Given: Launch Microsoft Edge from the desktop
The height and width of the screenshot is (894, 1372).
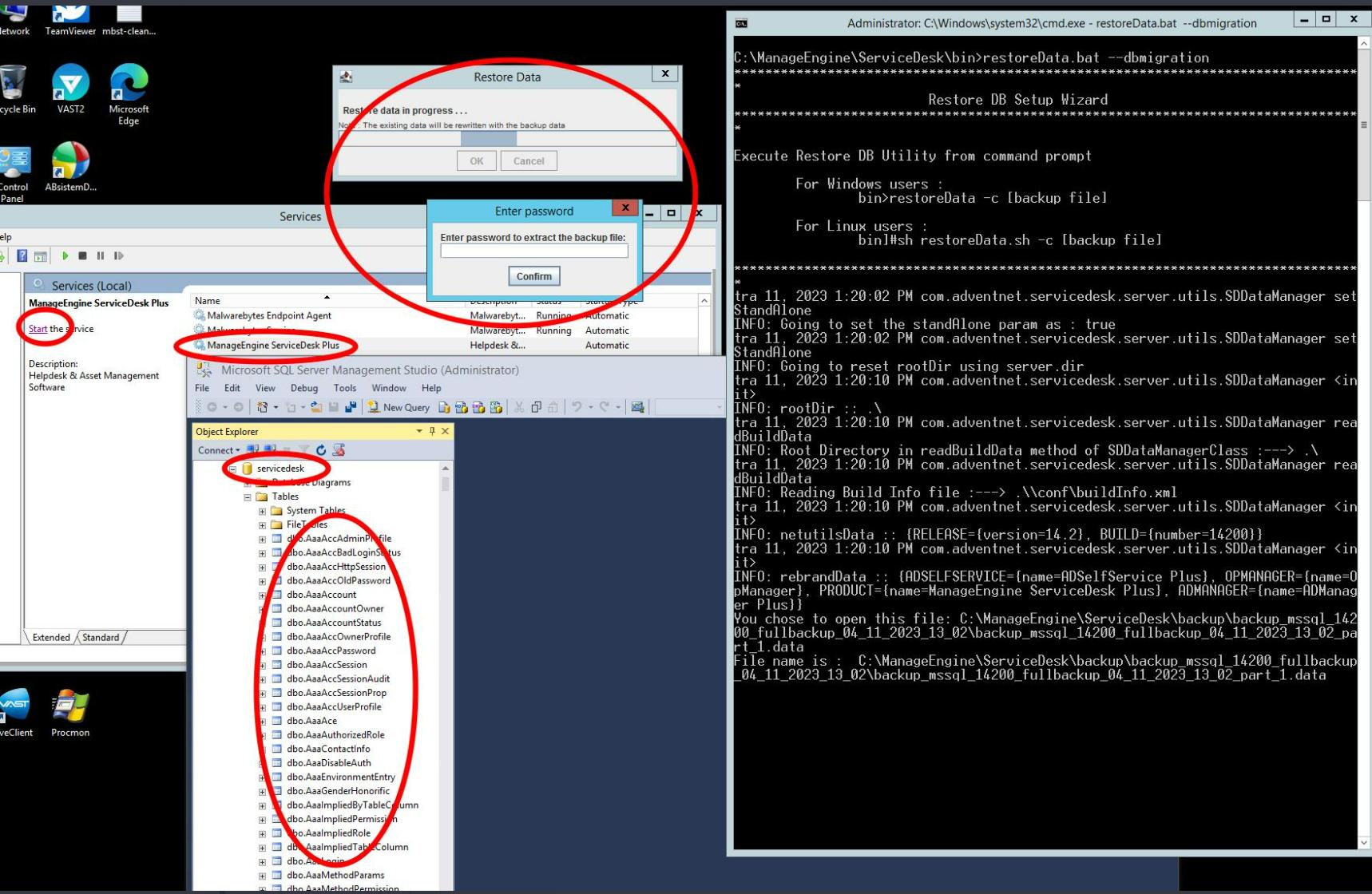Looking at the screenshot, I should point(129,94).
